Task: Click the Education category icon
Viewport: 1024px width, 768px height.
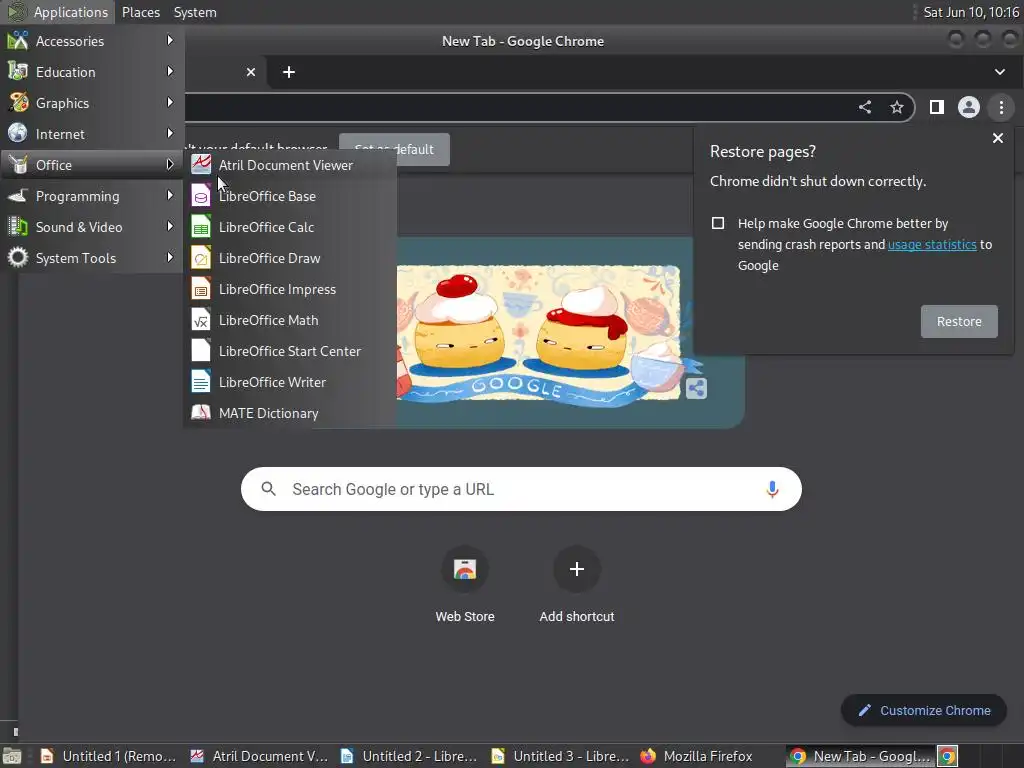Action: [x=18, y=71]
